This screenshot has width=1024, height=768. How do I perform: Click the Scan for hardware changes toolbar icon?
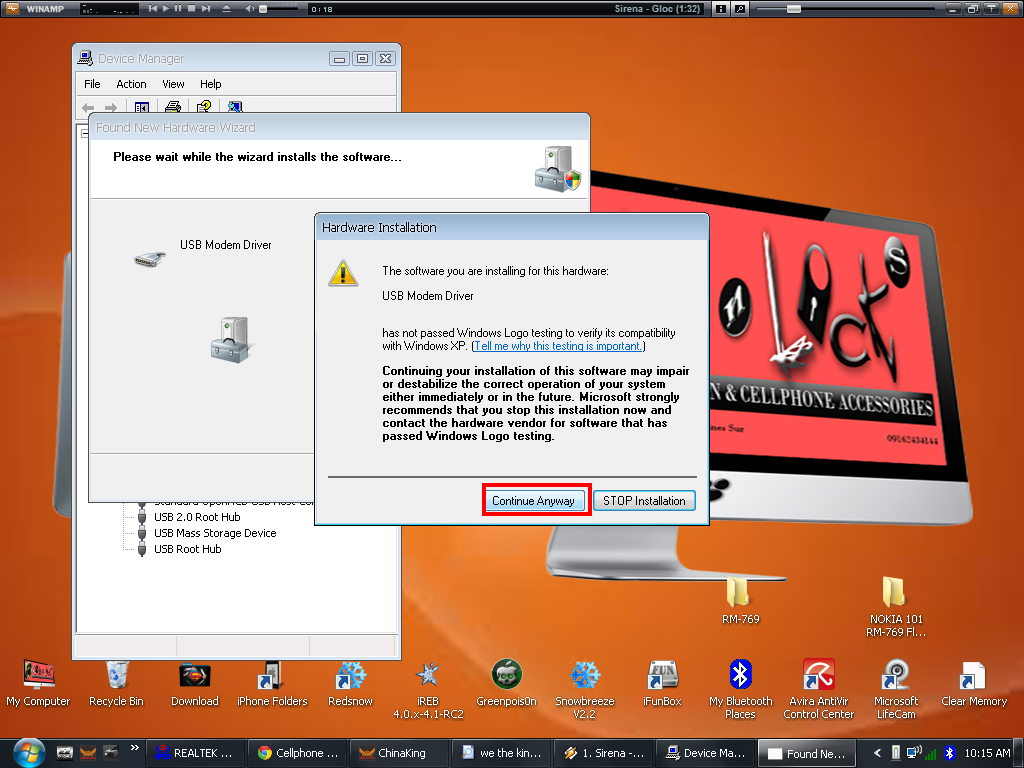[x=235, y=106]
